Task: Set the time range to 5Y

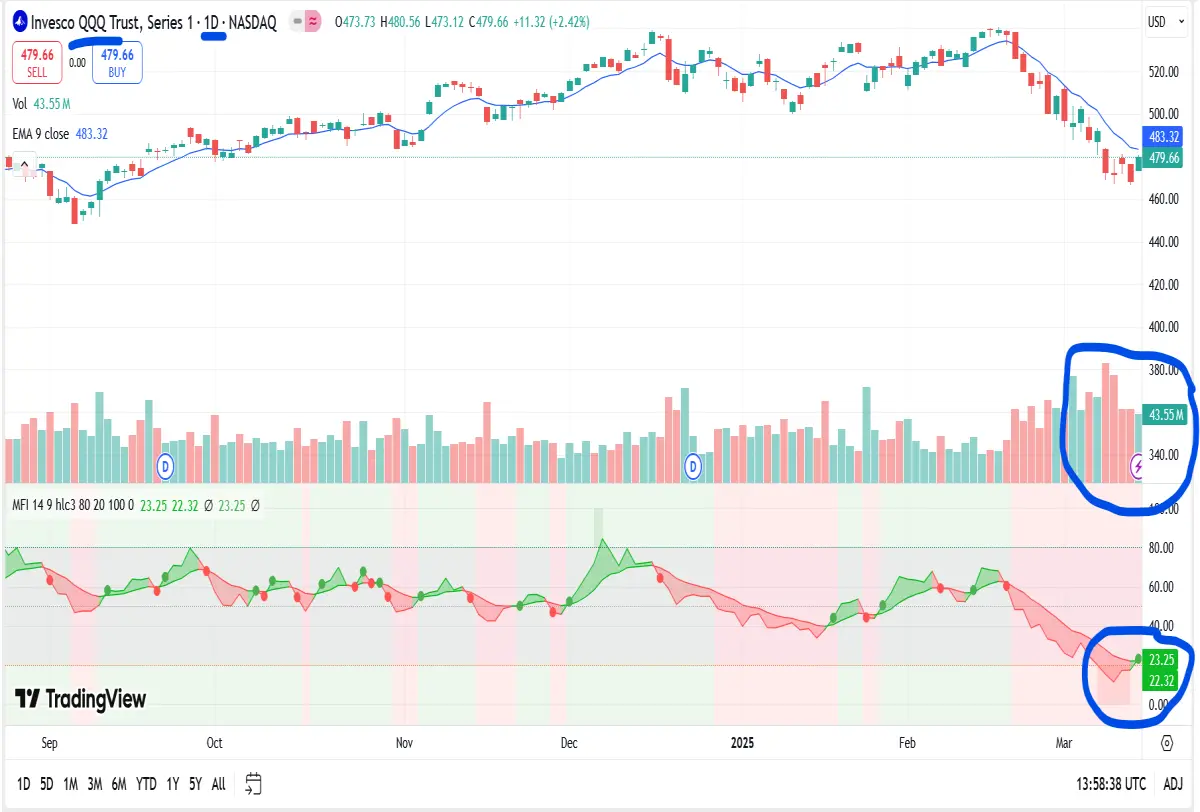Action: point(196,785)
